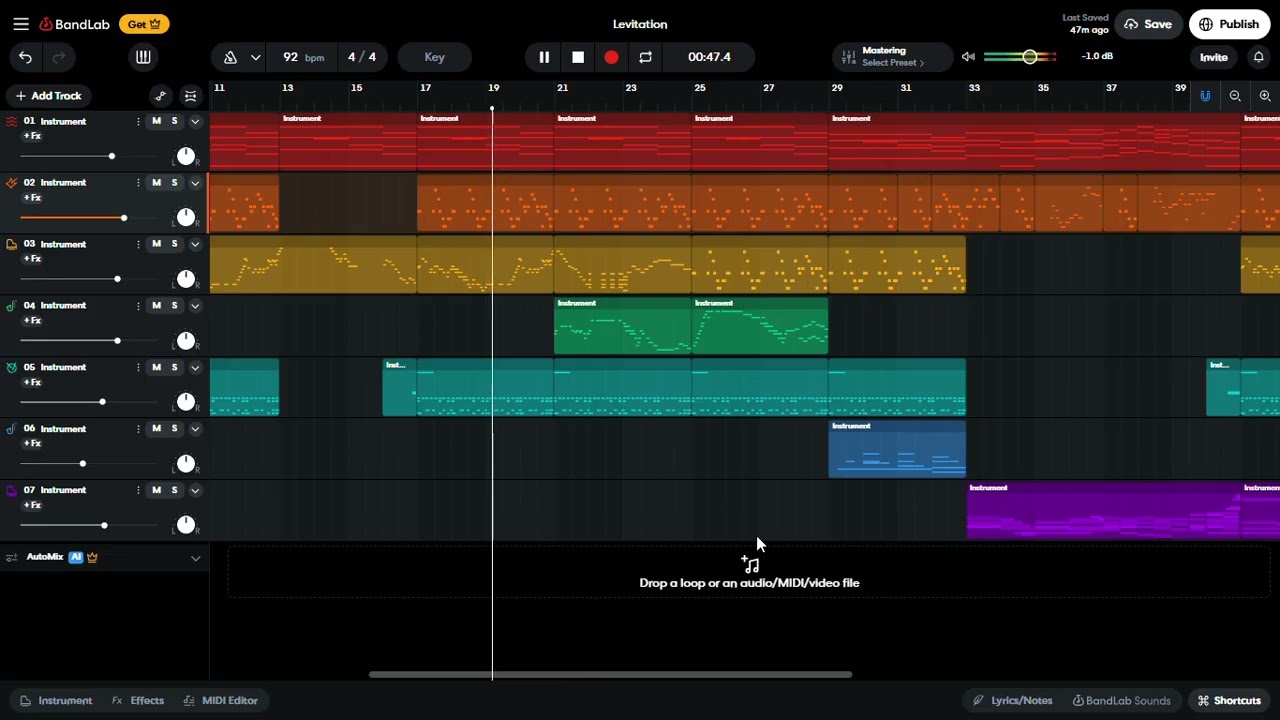Mute track 02 Instrument

tap(156, 183)
